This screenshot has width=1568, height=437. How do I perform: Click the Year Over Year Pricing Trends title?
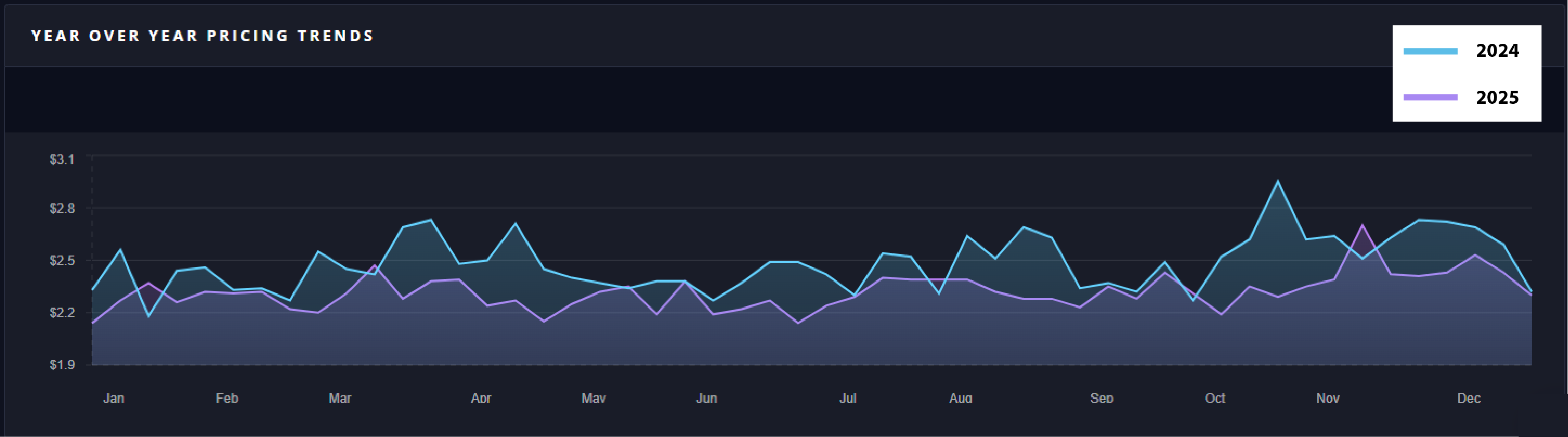202,36
